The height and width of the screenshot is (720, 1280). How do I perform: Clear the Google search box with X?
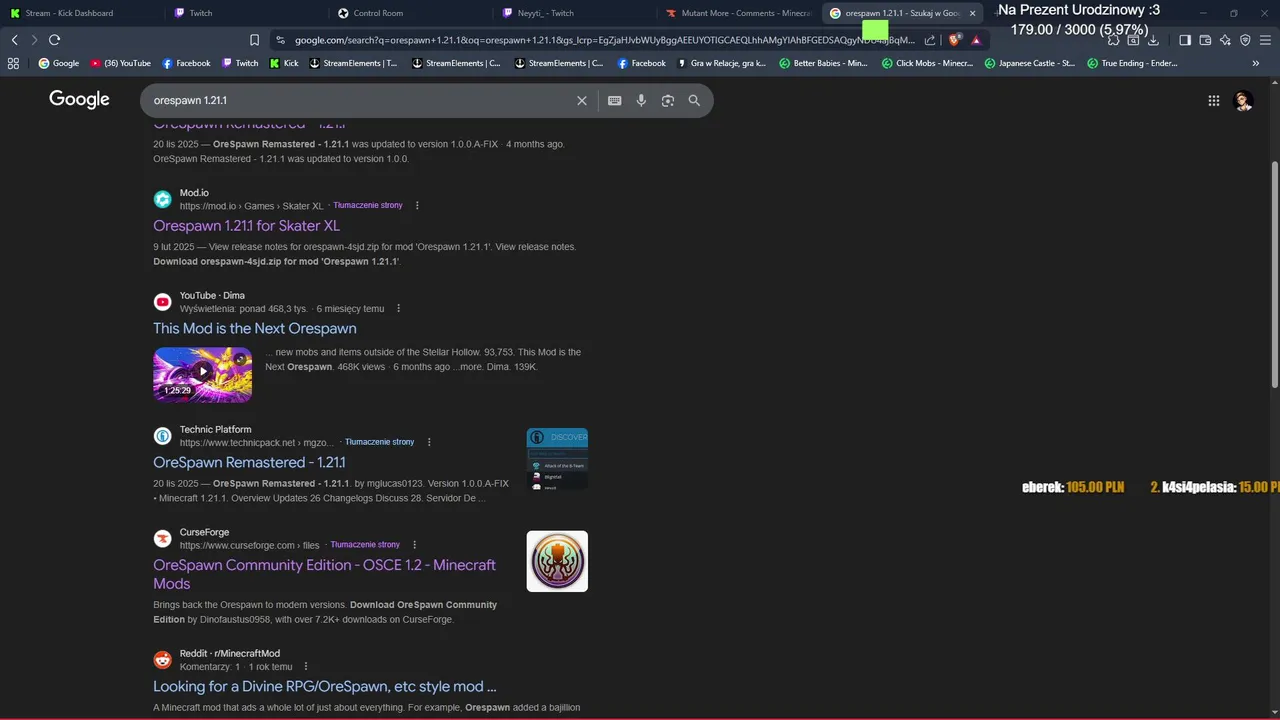582,100
